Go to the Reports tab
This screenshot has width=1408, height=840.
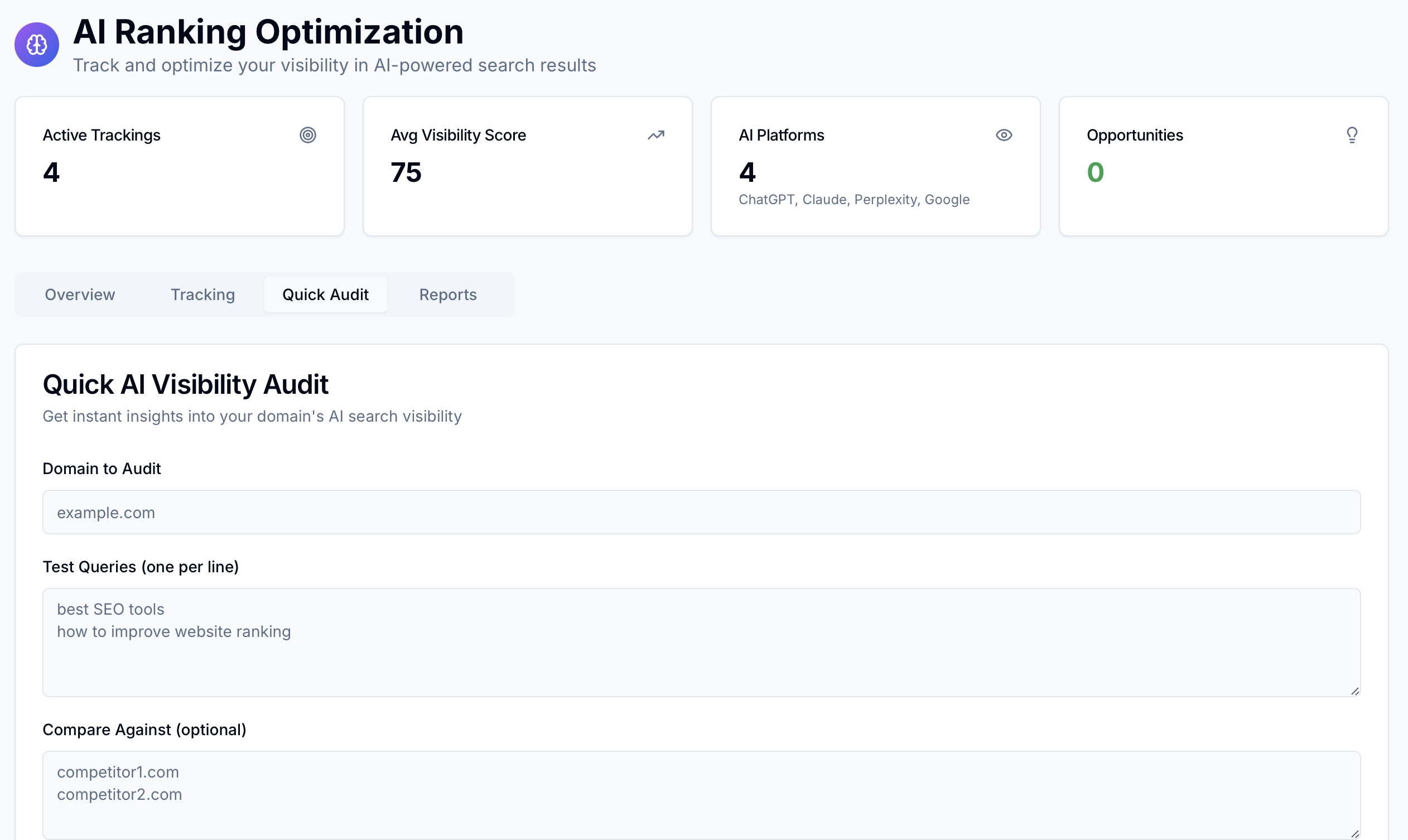(448, 295)
